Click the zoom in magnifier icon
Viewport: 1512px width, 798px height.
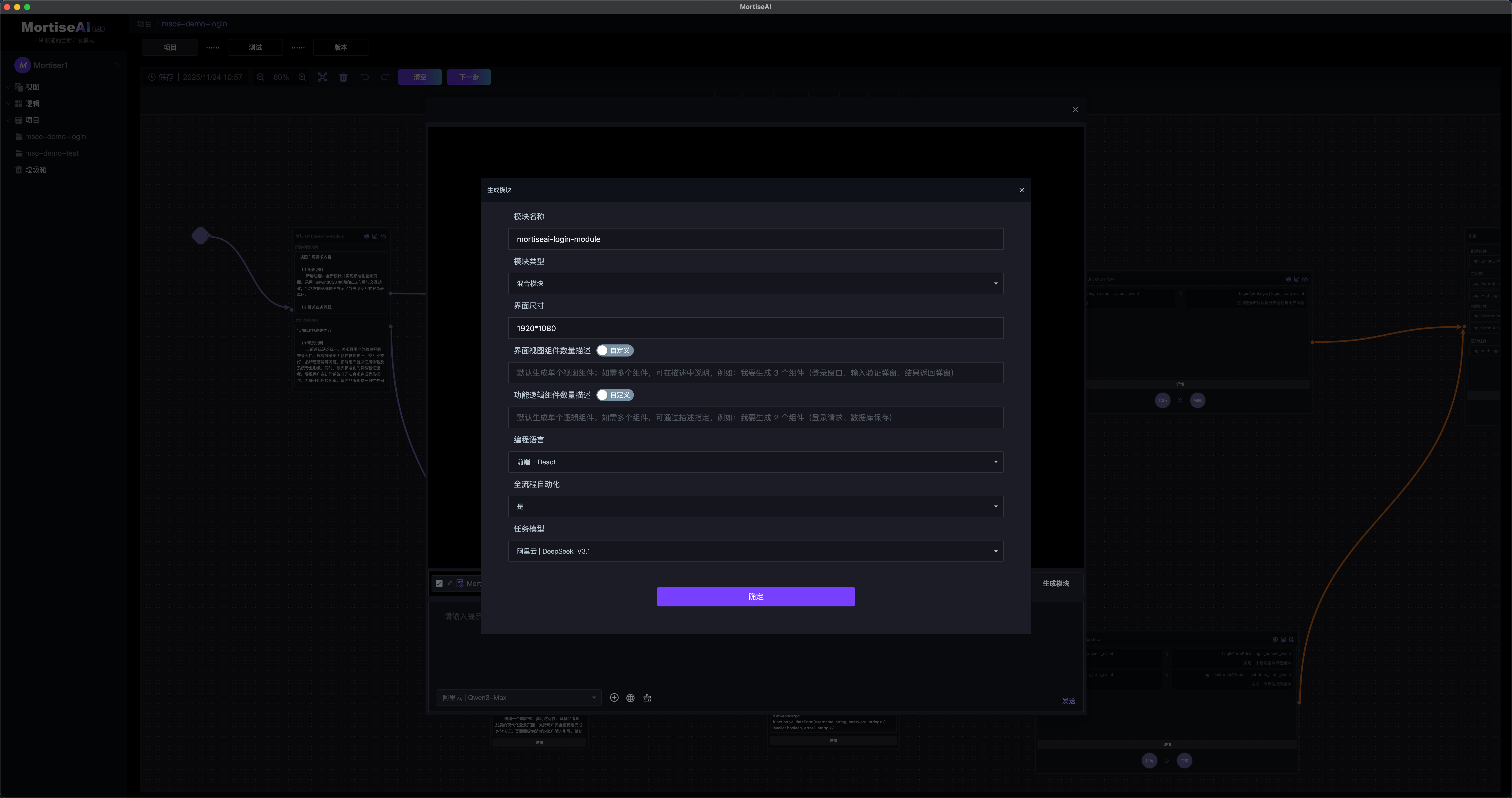[x=302, y=77]
